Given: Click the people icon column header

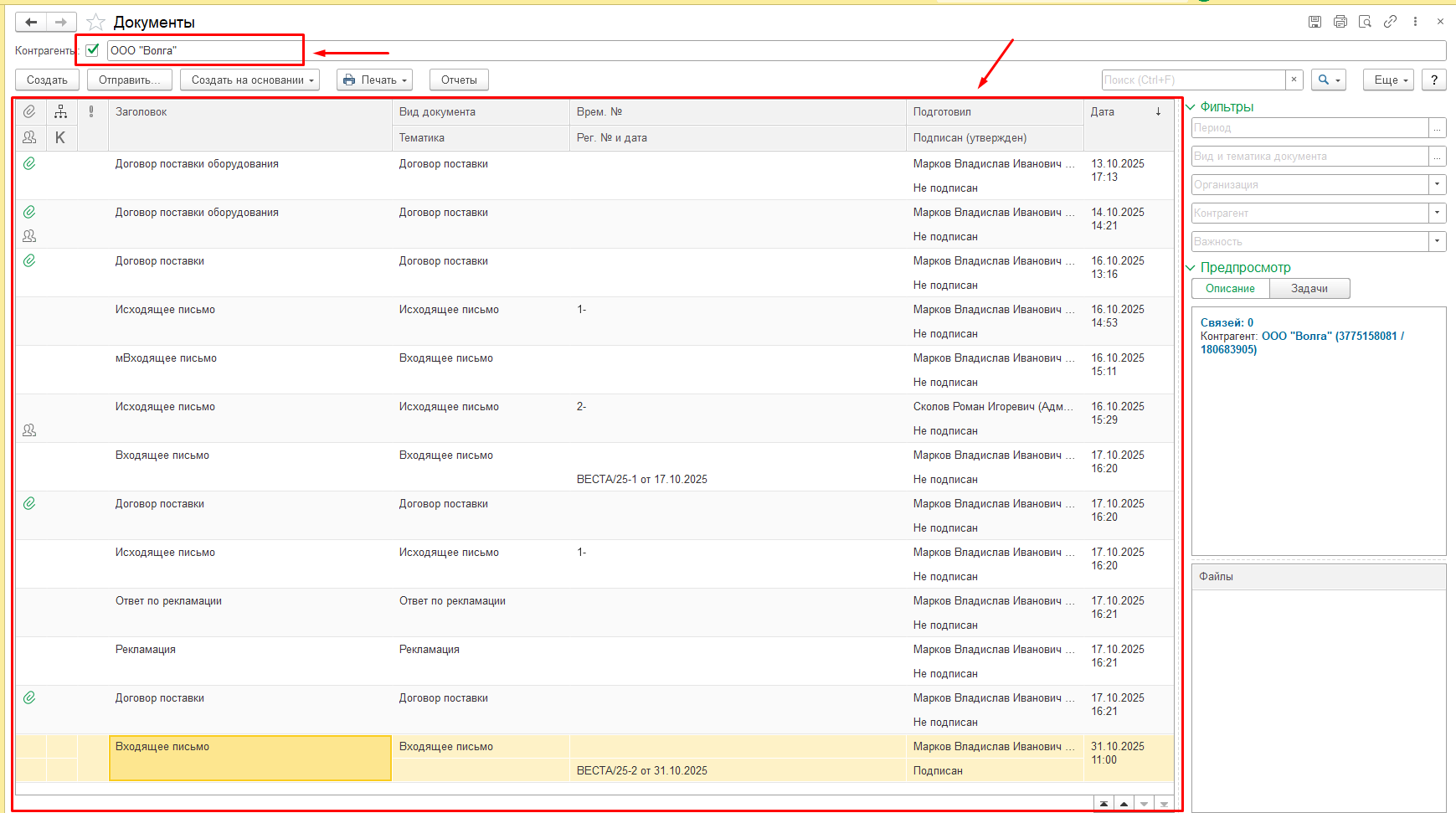Looking at the screenshot, I should click(x=29, y=137).
